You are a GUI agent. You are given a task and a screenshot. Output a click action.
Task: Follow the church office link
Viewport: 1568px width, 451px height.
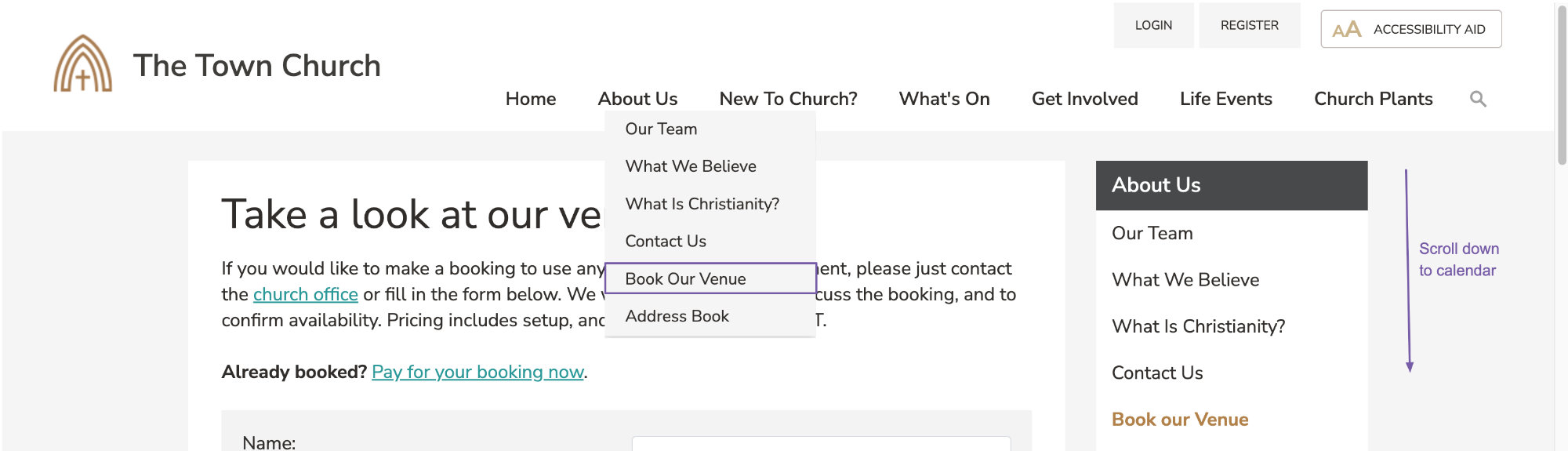point(306,294)
